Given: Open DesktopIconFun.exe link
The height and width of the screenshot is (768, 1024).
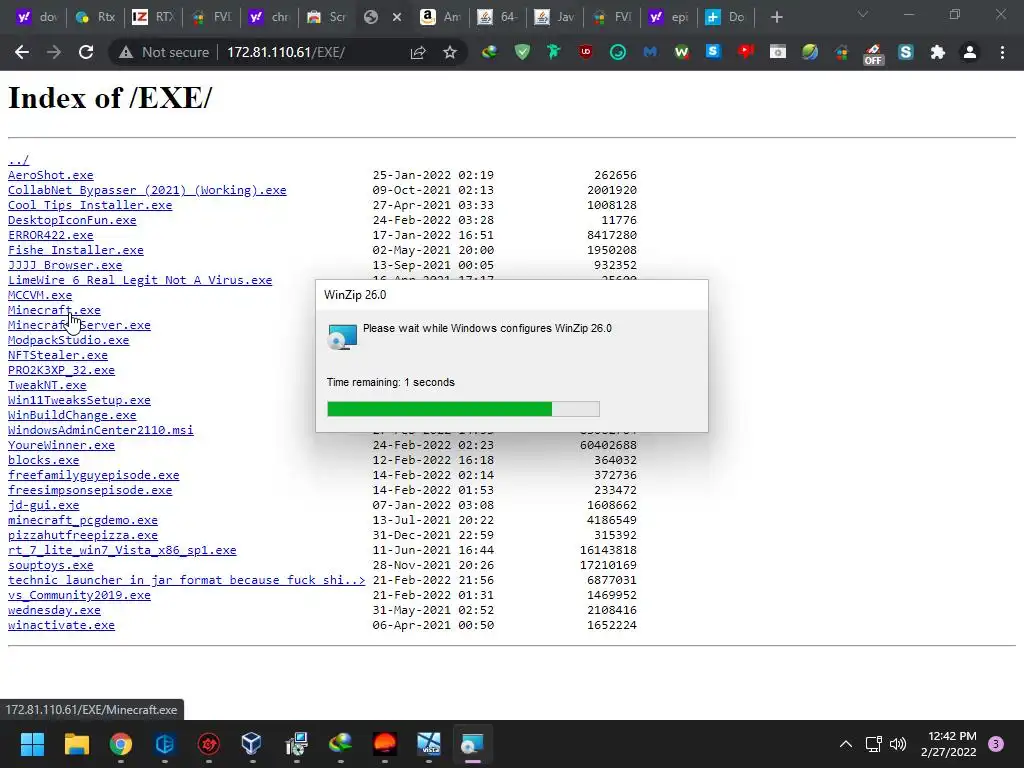Looking at the screenshot, I should pyautogui.click(x=72, y=220).
